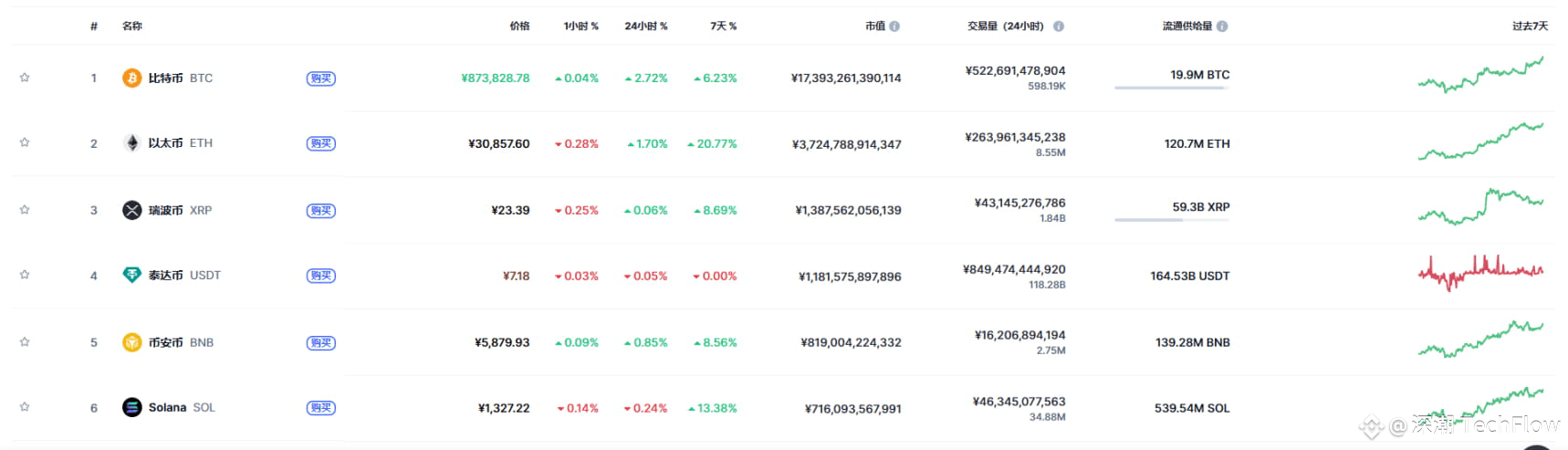1568x450 pixels.
Task: Sort by 24小时 % column header
Action: [645, 26]
